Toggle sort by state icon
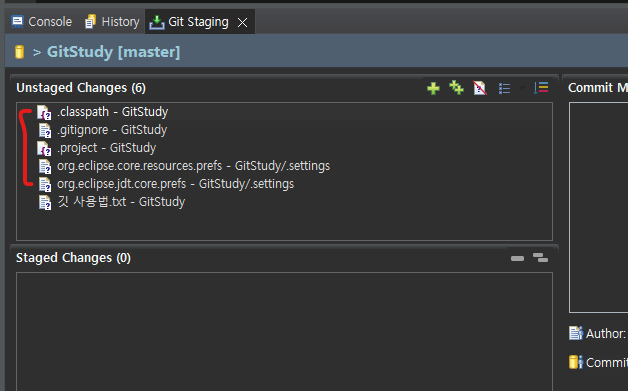Viewport: 628px width, 391px height. point(541,88)
